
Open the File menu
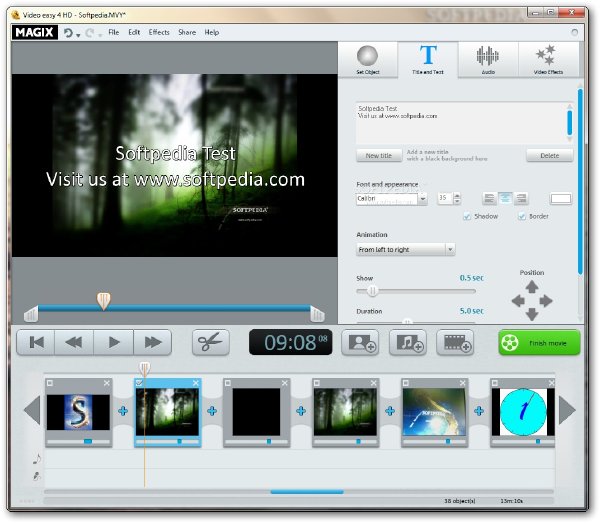pos(114,32)
